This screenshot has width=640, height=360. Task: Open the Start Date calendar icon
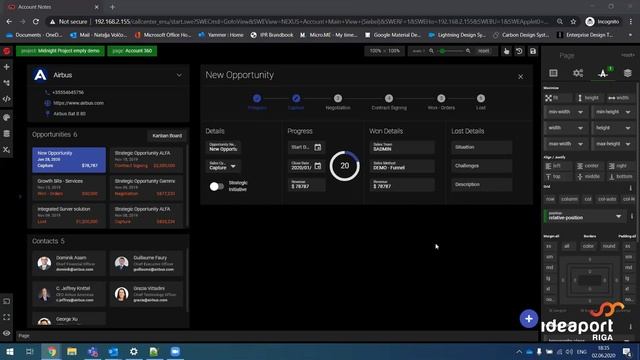pyautogui.click(x=318, y=147)
